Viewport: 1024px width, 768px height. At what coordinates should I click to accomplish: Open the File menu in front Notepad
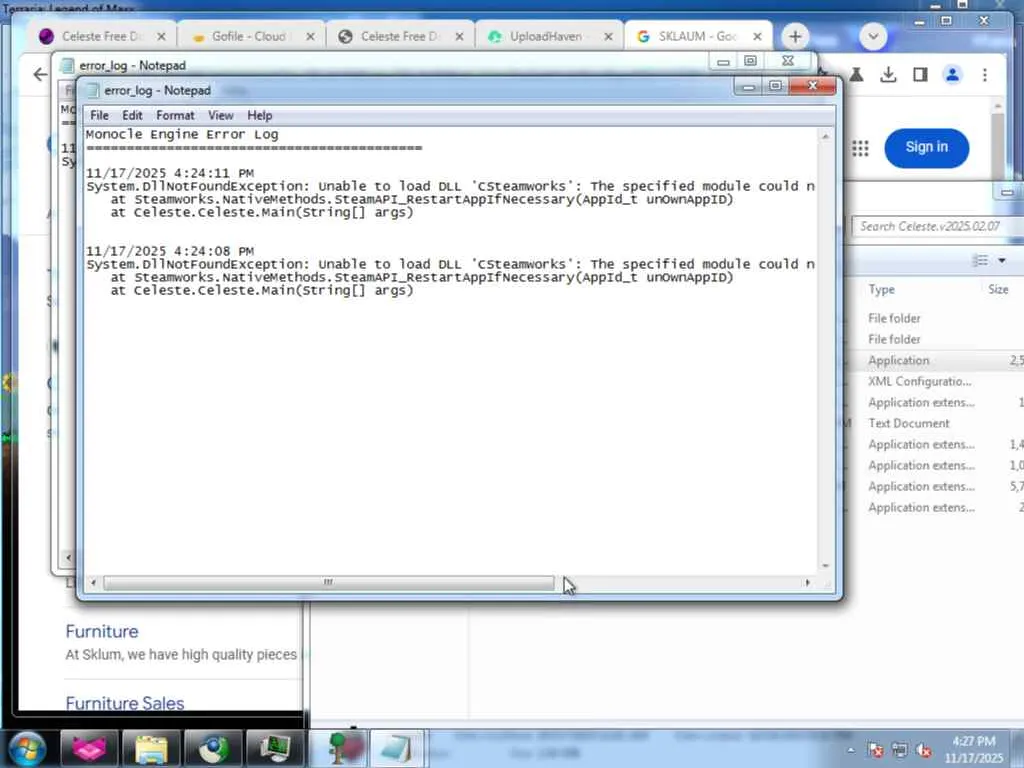pos(99,116)
